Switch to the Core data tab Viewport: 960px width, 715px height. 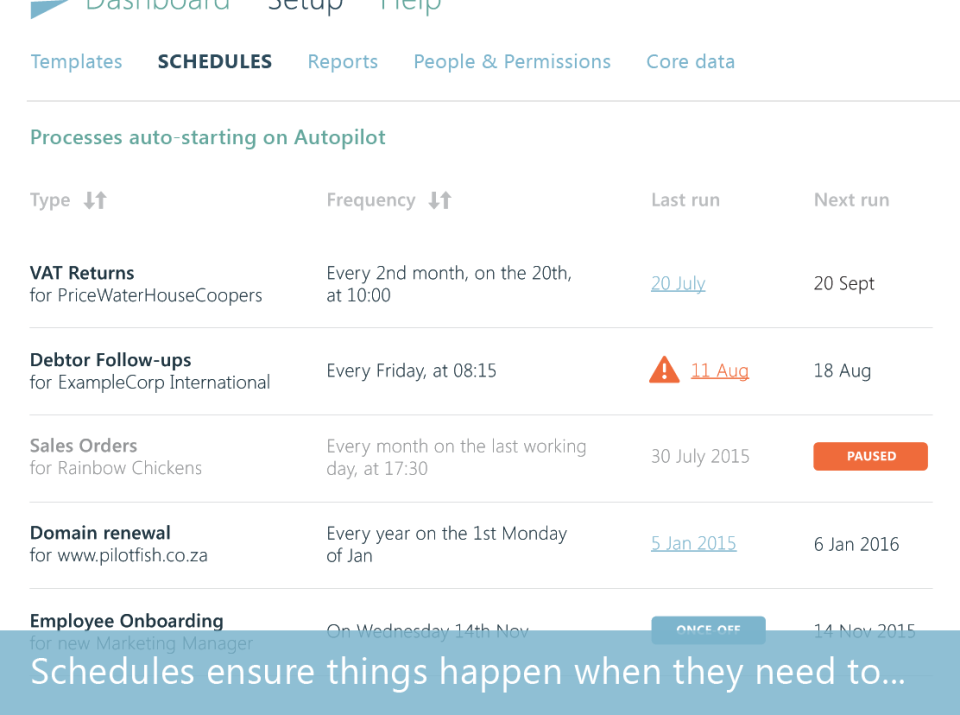690,61
